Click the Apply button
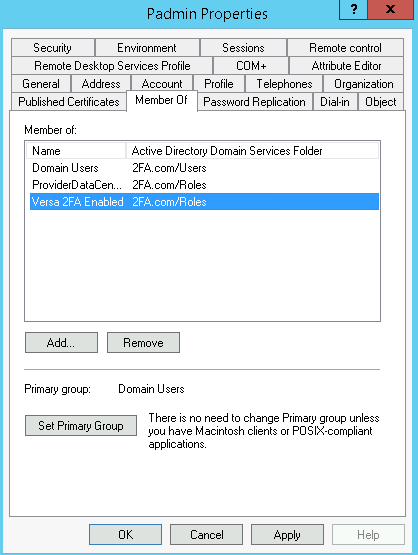The height and width of the screenshot is (555, 418). (x=287, y=534)
